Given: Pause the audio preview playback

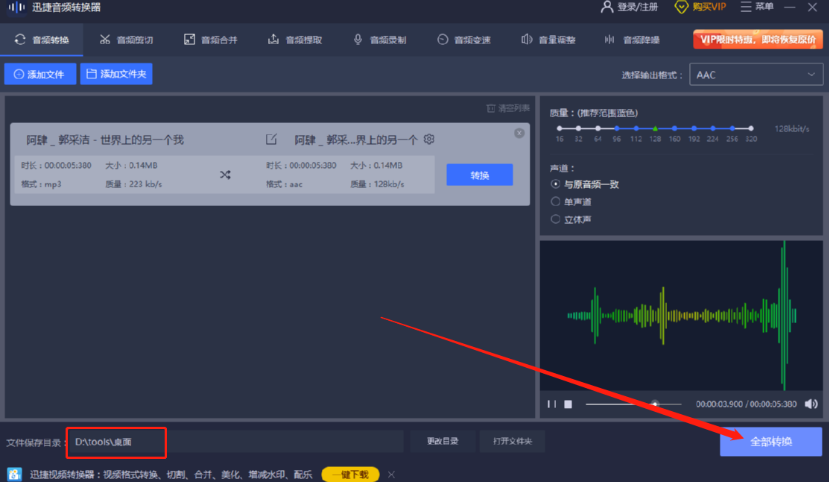Looking at the screenshot, I should click(x=551, y=404).
